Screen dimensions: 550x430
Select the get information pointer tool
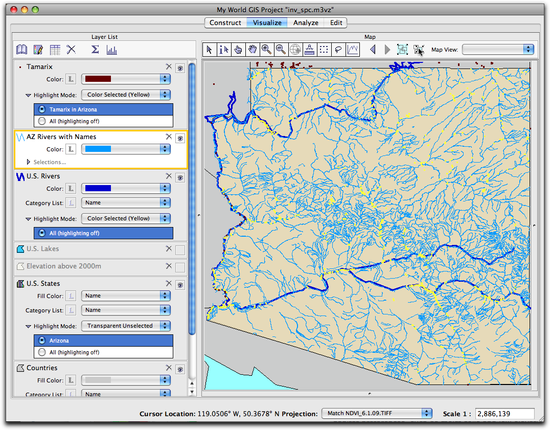tap(224, 49)
